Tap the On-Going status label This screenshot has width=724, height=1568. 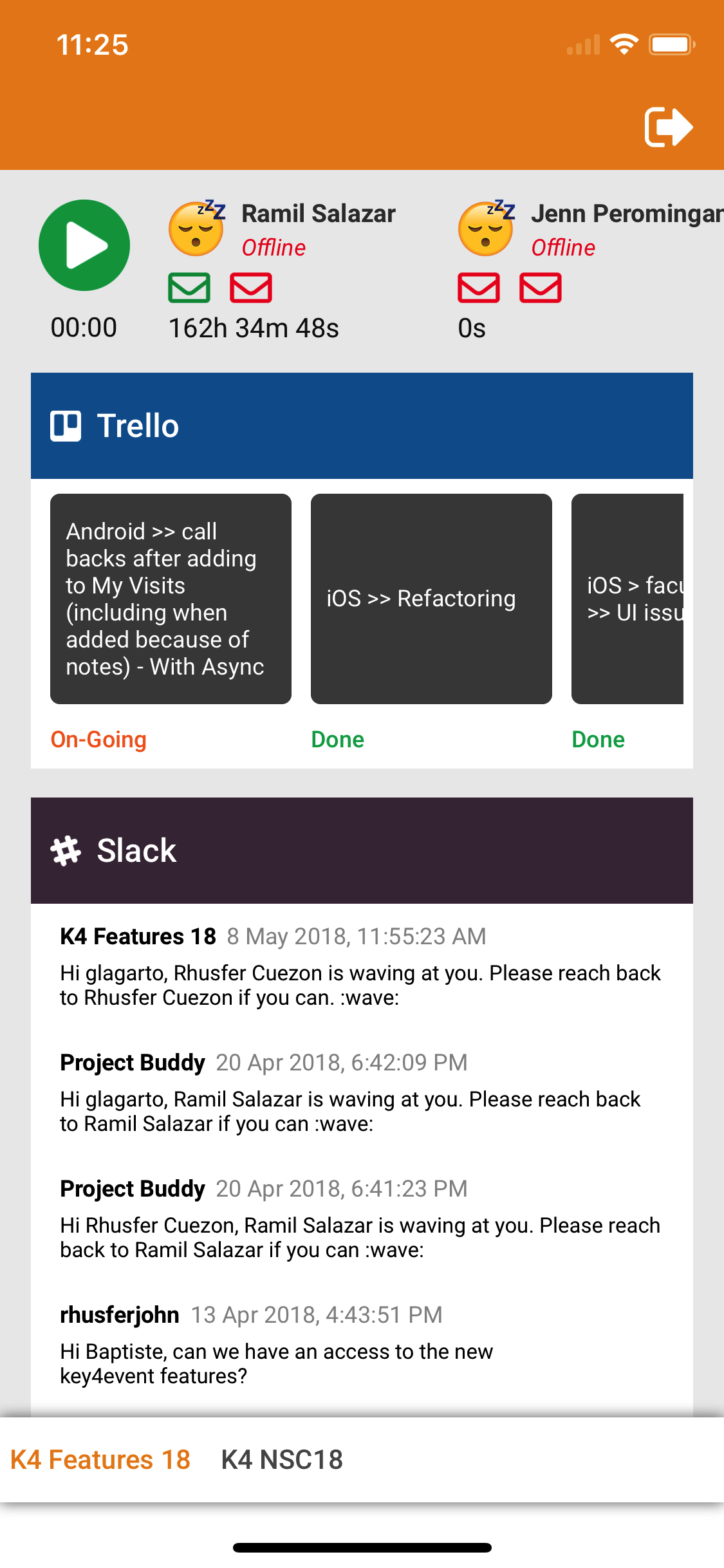(98, 740)
